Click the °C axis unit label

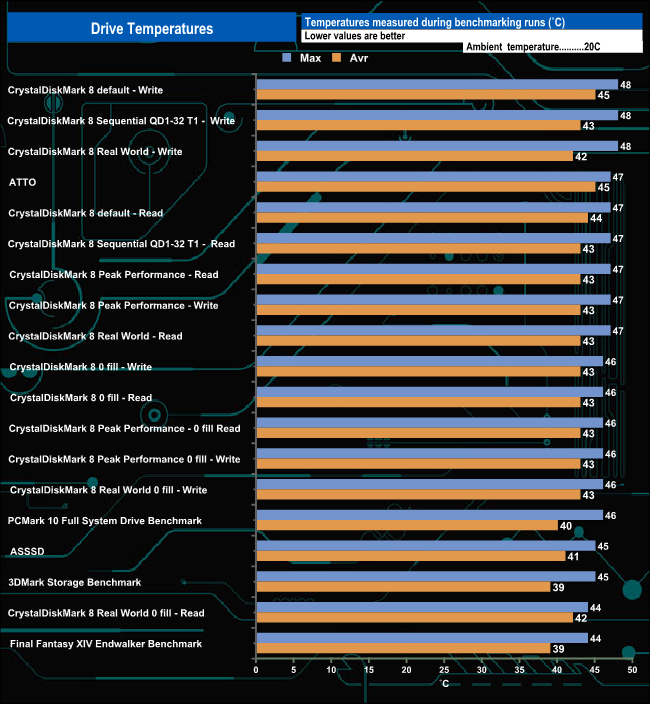pyautogui.click(x=444, y=683)
